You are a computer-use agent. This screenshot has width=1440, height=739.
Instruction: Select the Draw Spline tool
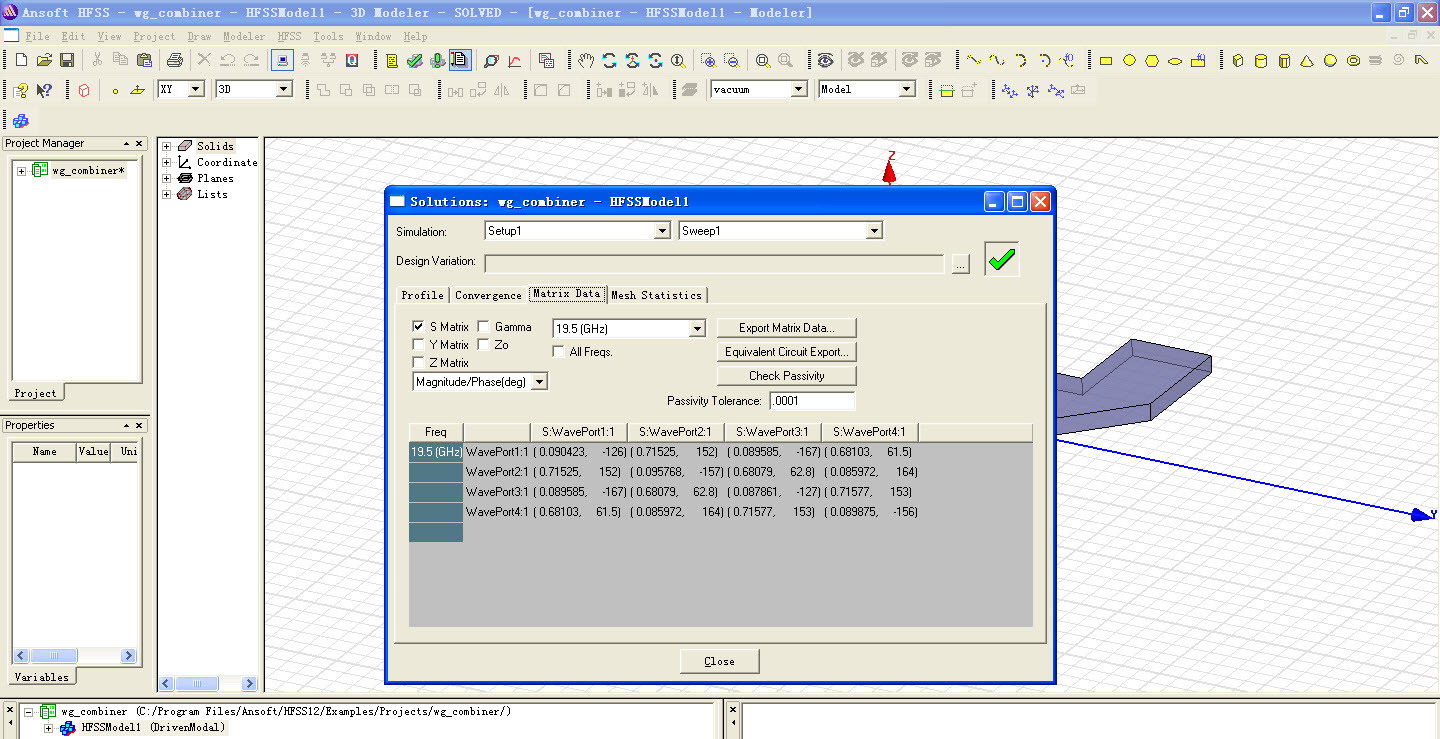click(997, 60)
